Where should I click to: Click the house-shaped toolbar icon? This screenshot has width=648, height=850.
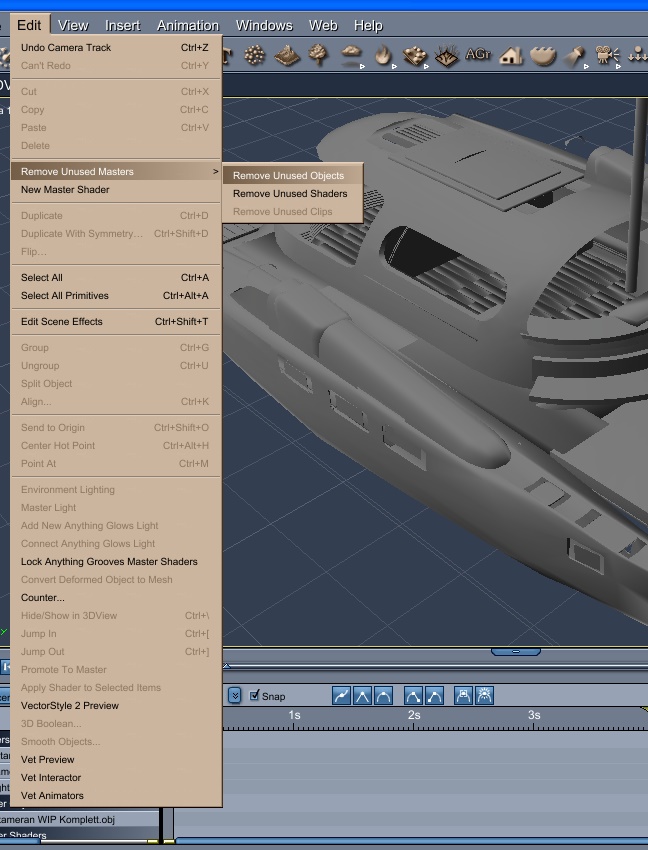pos(511,56)
